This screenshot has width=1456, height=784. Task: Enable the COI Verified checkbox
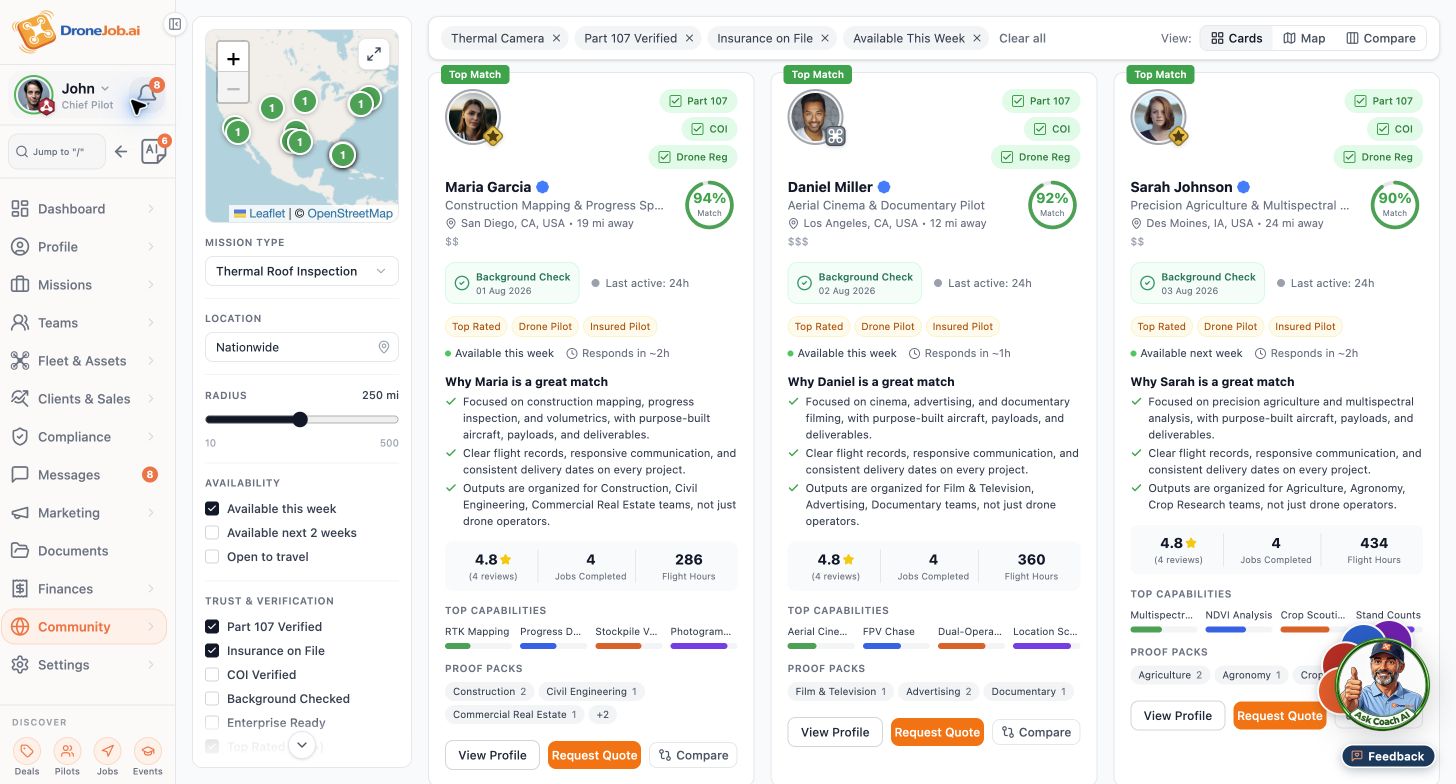point(212,674)
